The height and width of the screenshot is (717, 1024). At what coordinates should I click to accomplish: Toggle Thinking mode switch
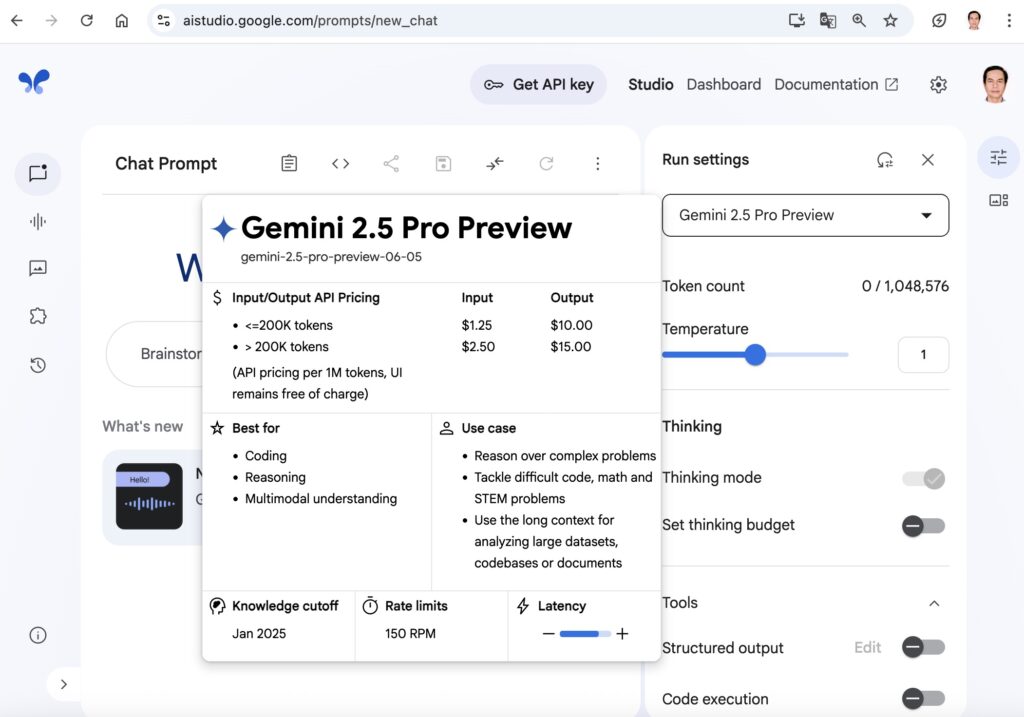pyautogui.click(x=923, y=479)
